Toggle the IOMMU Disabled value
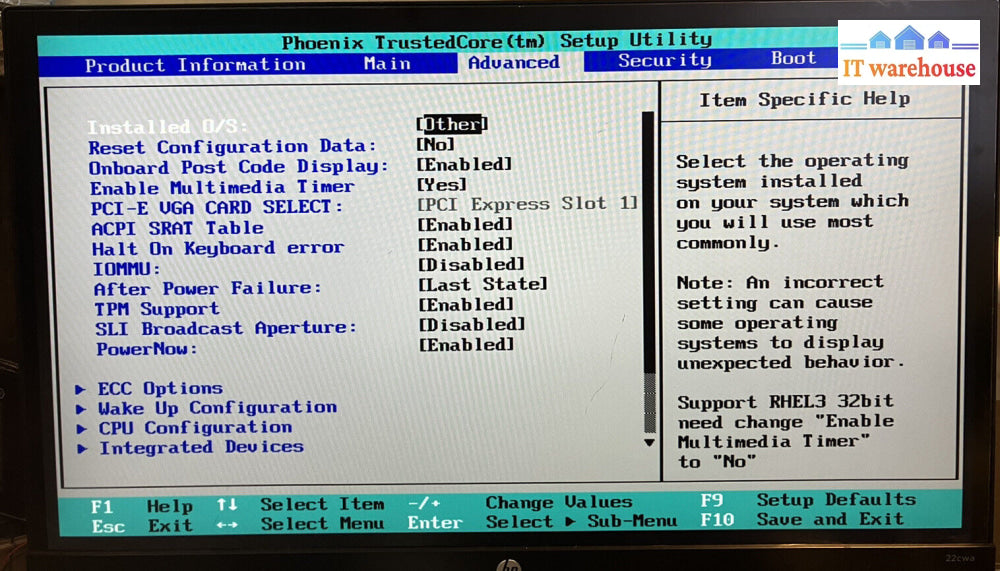 [470, 265]
